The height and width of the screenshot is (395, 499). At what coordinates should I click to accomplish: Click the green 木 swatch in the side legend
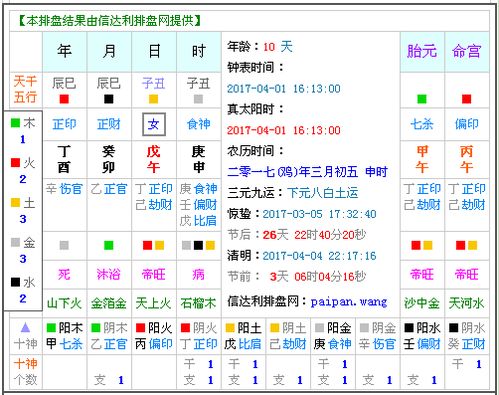point(15,123)
